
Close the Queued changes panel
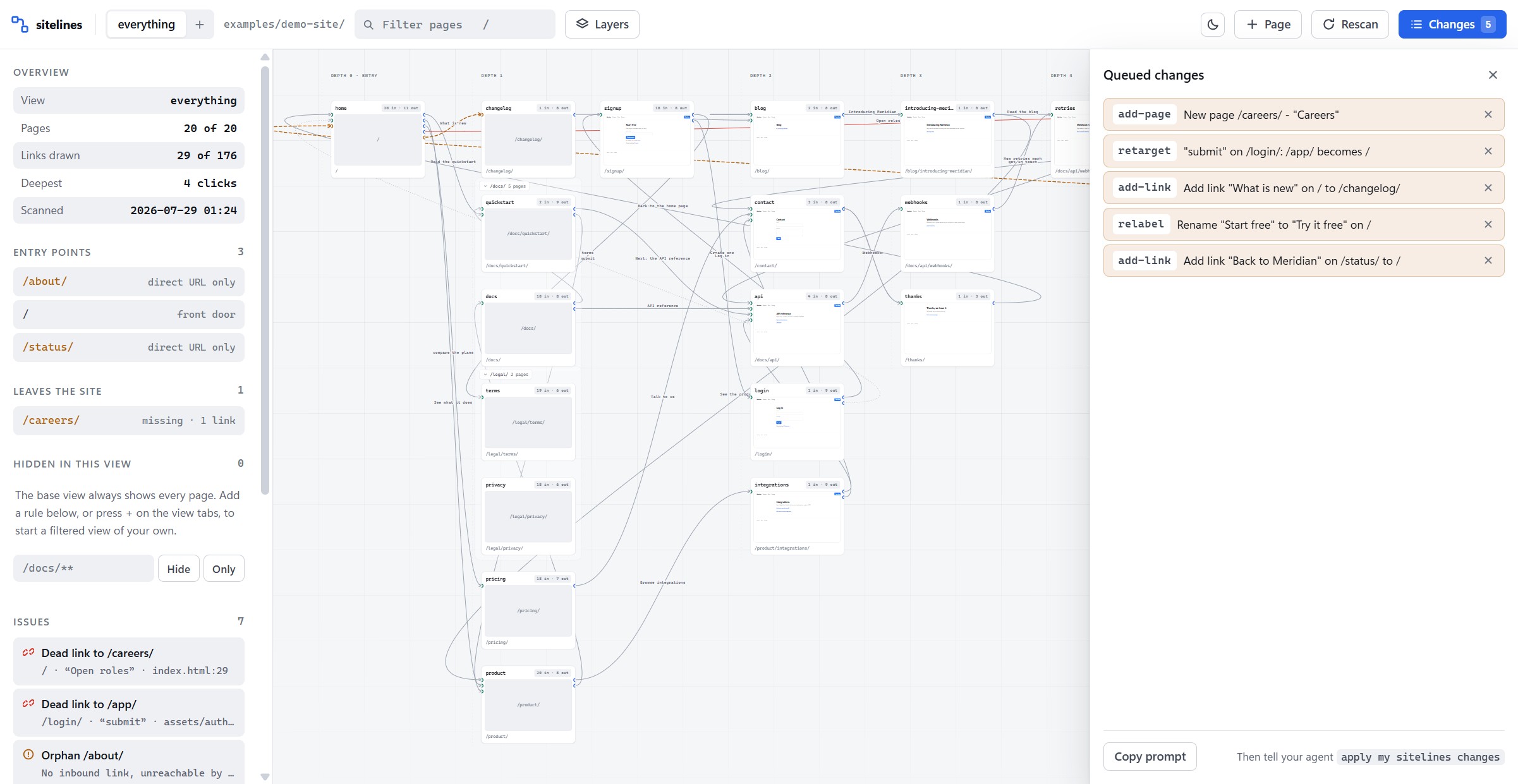pos(1493,75)
